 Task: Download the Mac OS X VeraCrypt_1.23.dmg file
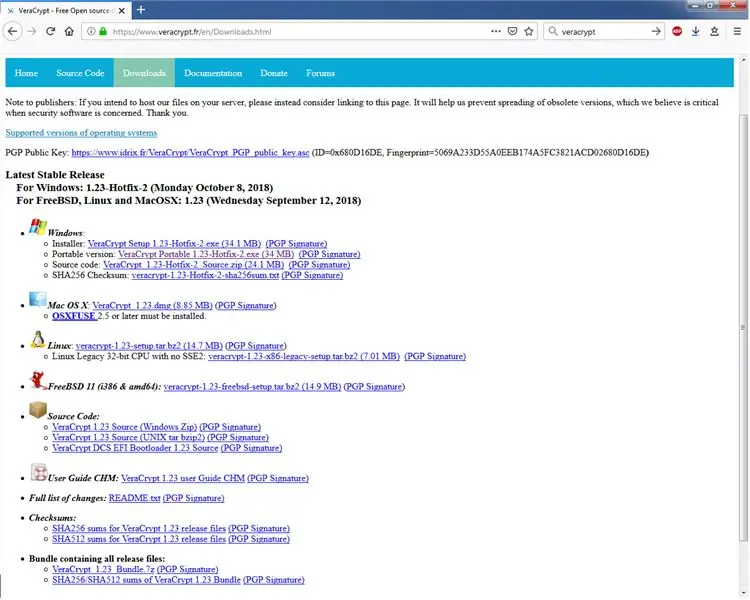coord(153,305)
